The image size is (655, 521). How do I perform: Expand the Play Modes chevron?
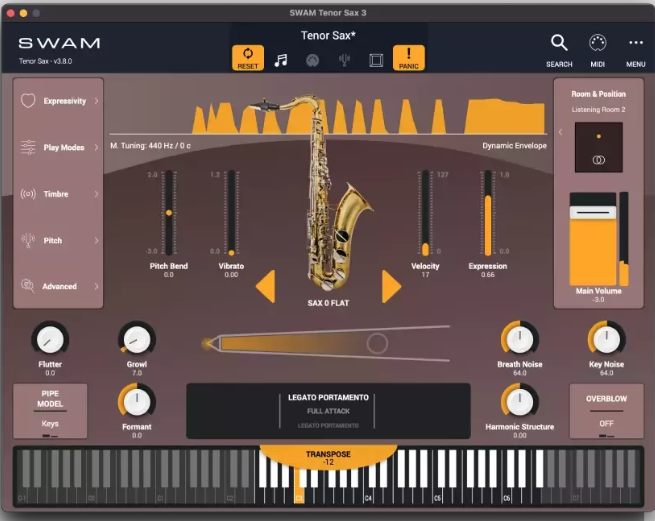pyautogui.click(x=96, y=147)
